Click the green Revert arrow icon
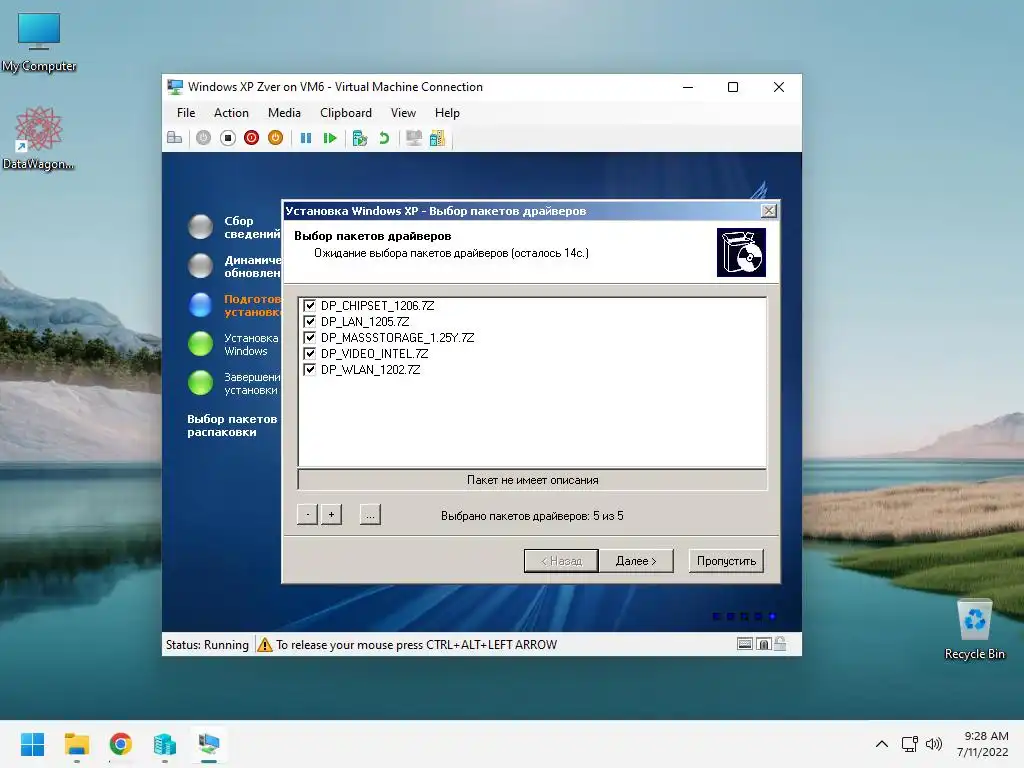Screen dimensions: 1024x768 384,138
